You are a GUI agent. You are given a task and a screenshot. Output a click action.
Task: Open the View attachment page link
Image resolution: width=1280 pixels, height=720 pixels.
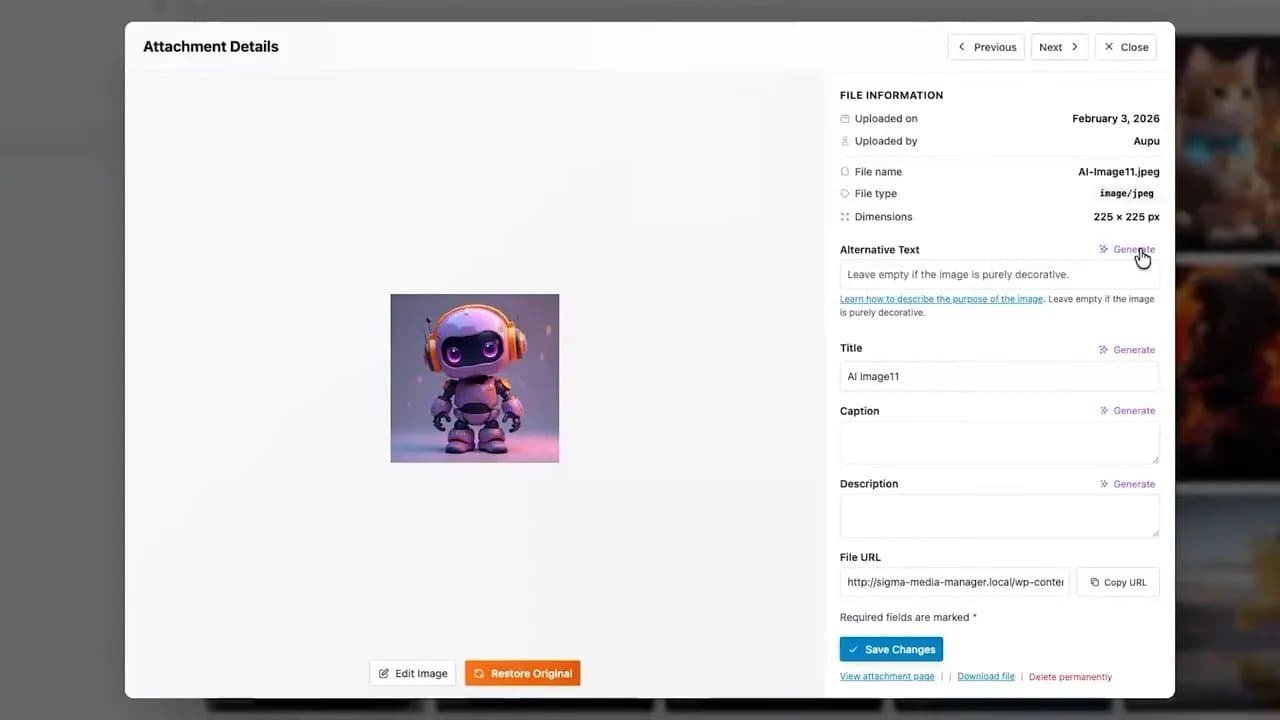(886, 676)
